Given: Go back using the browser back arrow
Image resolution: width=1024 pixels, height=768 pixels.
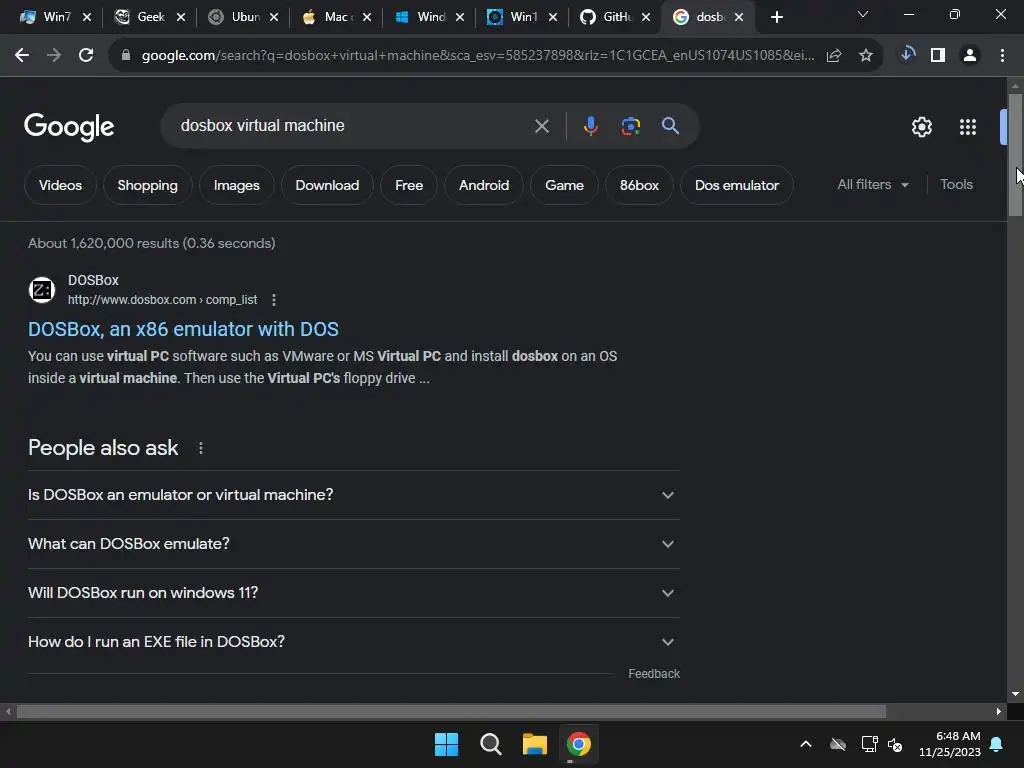Looking at the screenshot, I should point(22,56).
